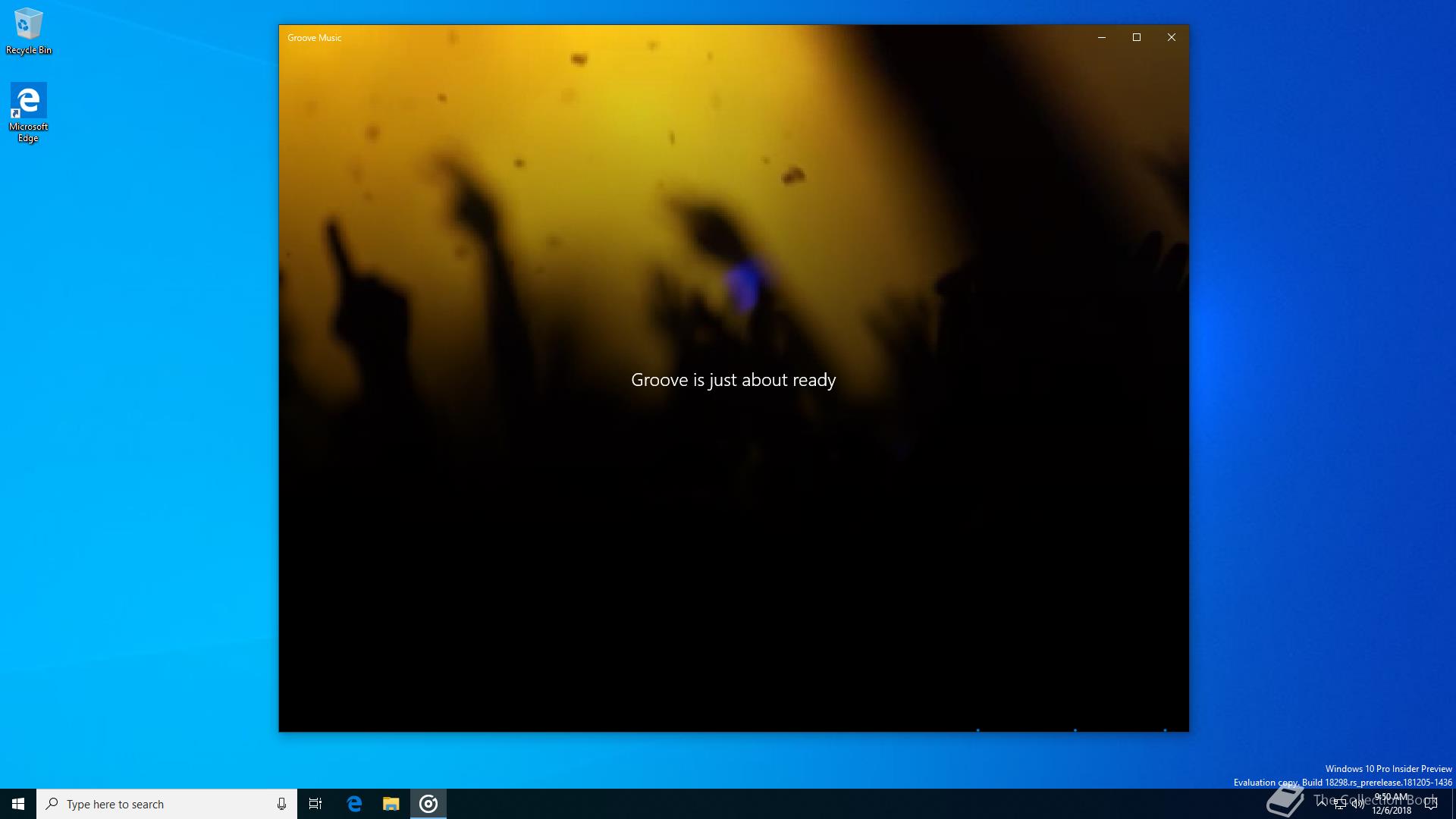The height and width of the screenshot is (819, 1456).
Task: Open the network status tray icon
Action: pos(1340,804)
